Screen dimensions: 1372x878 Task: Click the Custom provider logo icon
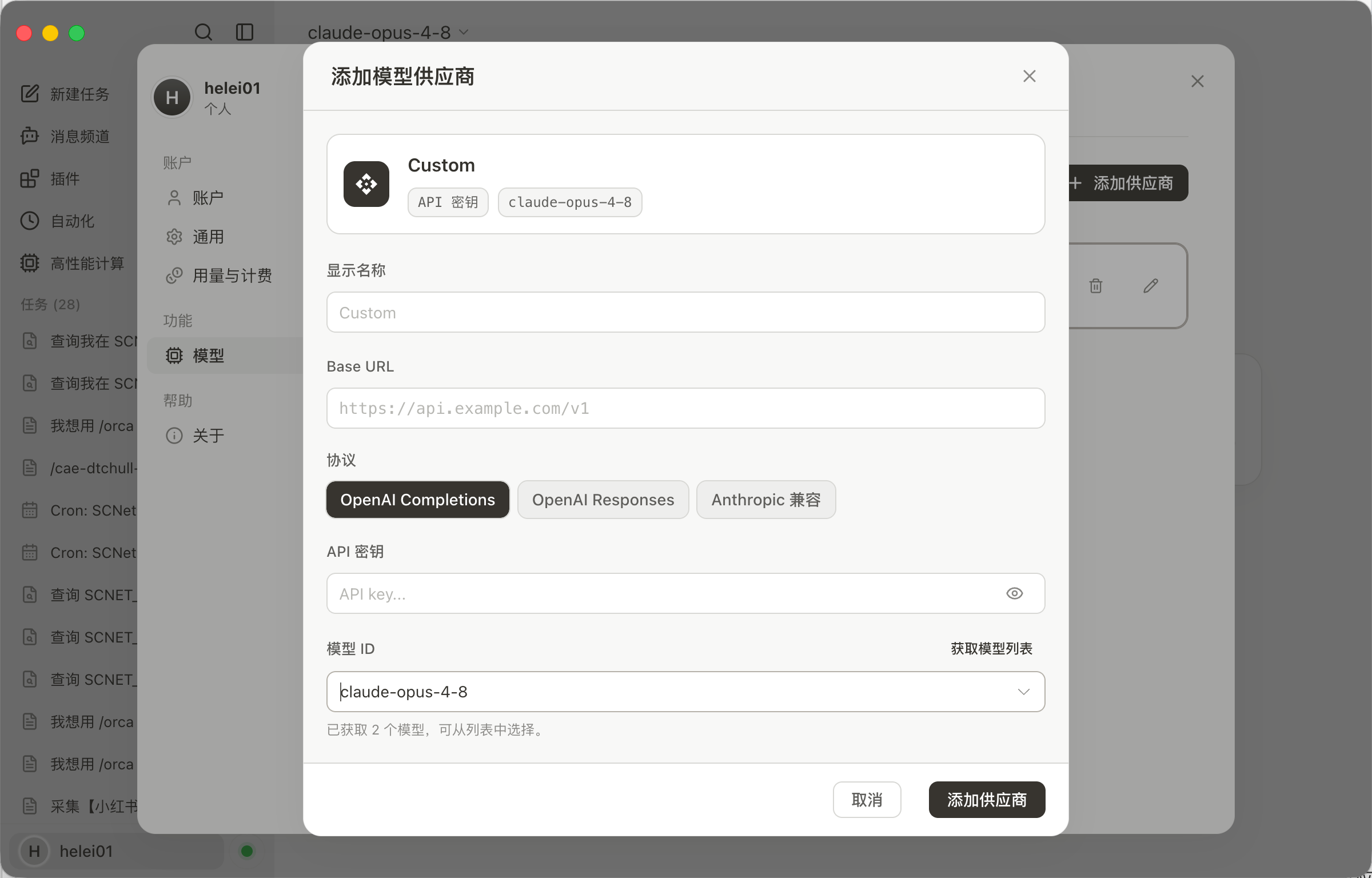click(x=366, y=184)
